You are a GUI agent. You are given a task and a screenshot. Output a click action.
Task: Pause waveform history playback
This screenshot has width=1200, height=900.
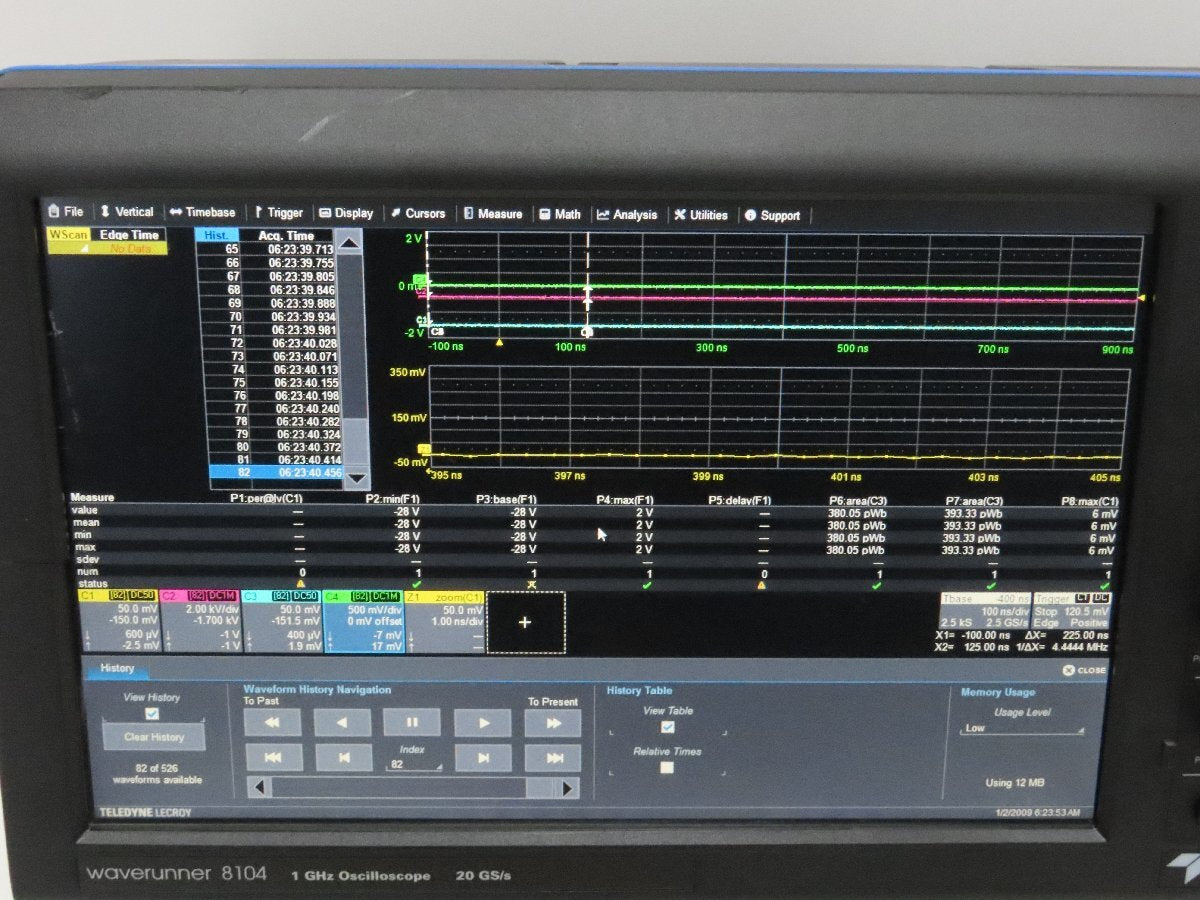point(411,722)
